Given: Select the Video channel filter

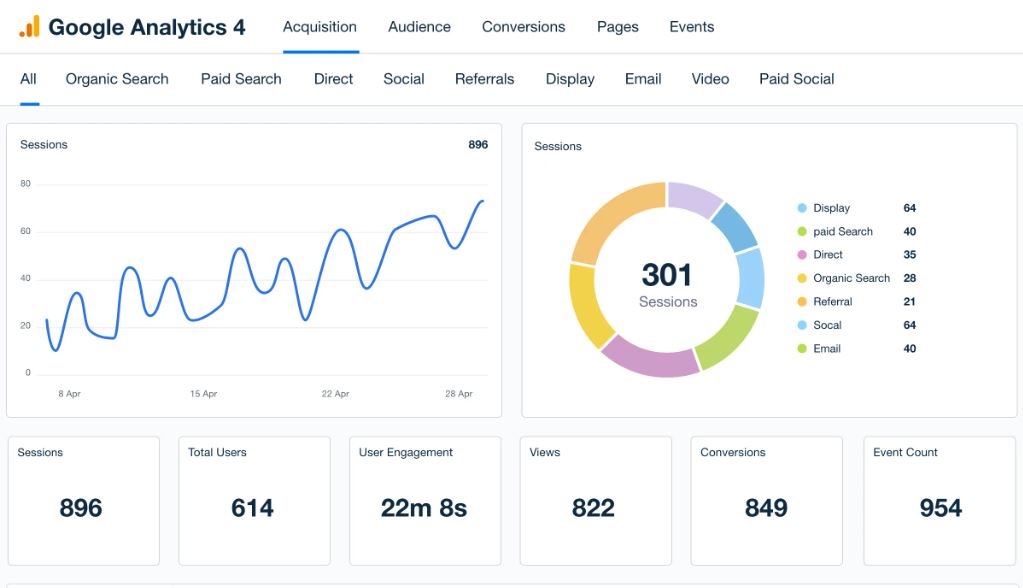Looking at the screenshot, I should click(x=710, y=79).
